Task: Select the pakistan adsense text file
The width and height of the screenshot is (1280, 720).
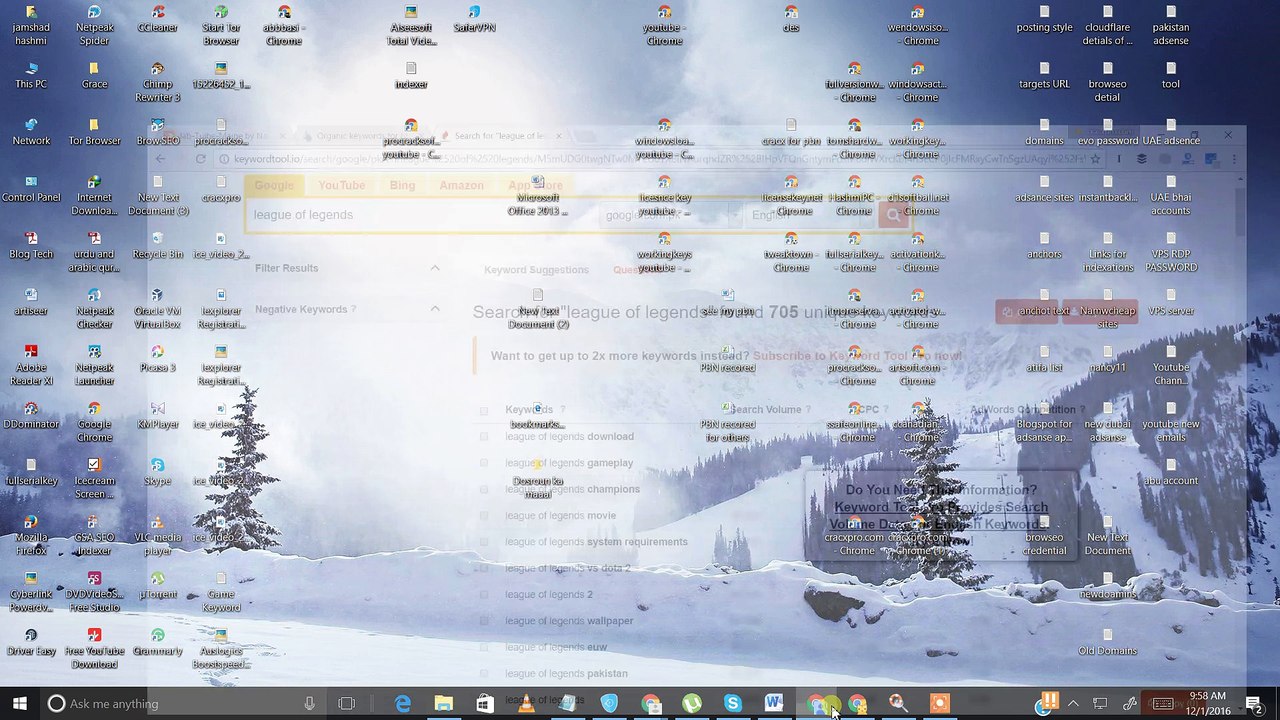Action: point(1171,26)
